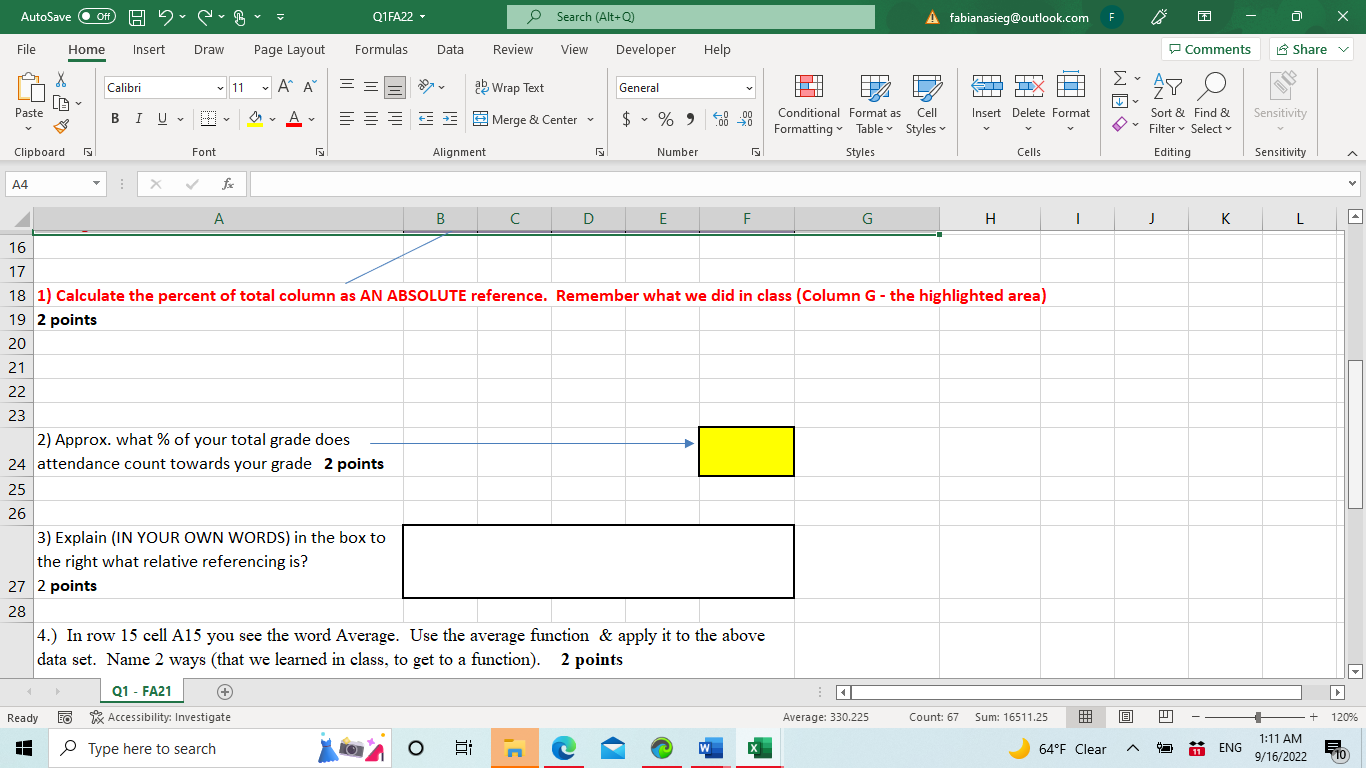Click the Share button
Screen dimensions: 1366x768
pos(1310,49)
